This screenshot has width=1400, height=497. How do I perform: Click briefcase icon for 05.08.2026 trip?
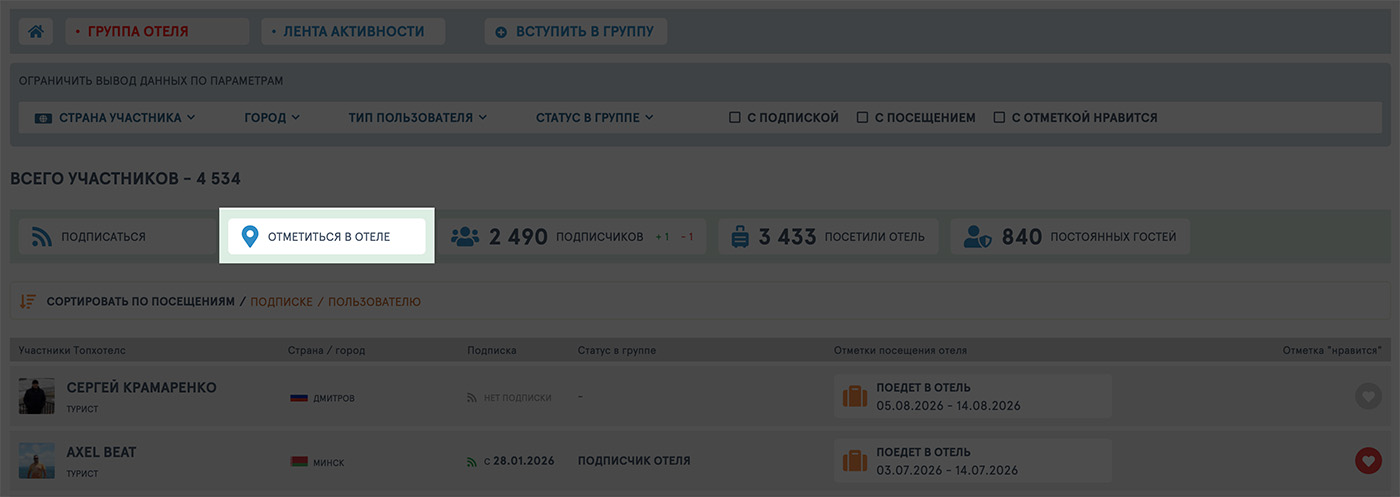(x=854, y=397)
